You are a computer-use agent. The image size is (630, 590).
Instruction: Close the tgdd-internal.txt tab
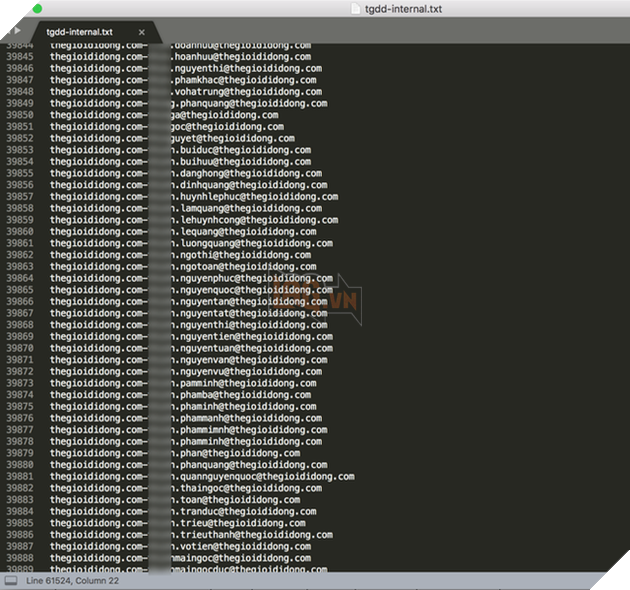[141, 32]
